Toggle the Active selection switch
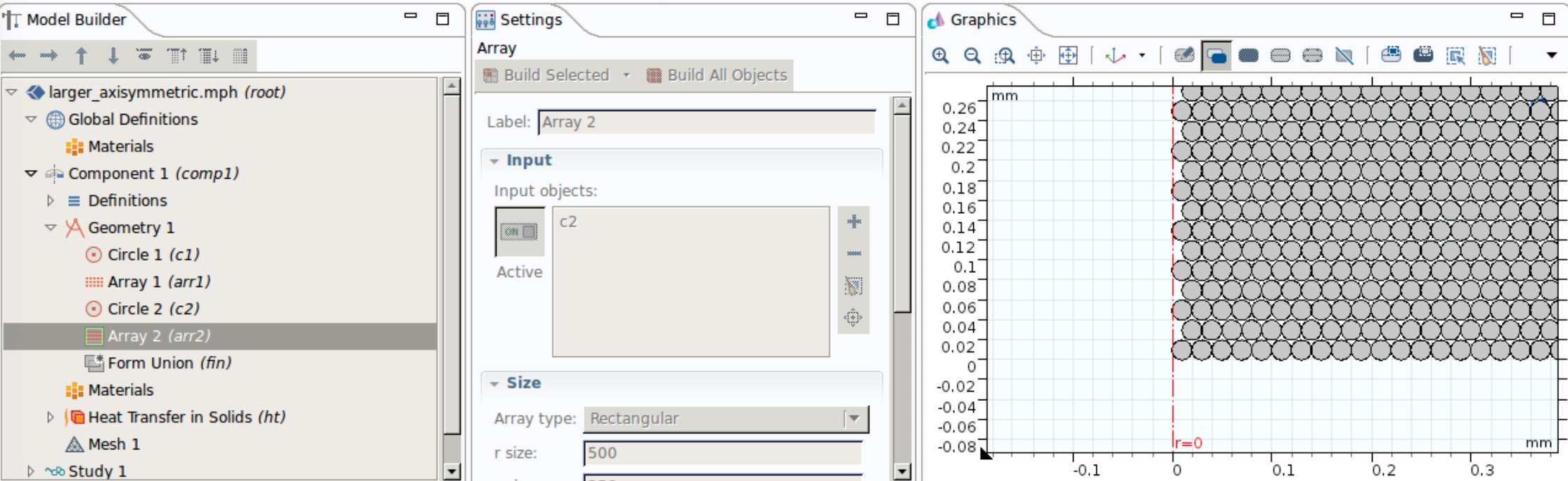Image resolution: width=1568 pixels, height=481 pixels. point(520,231)
